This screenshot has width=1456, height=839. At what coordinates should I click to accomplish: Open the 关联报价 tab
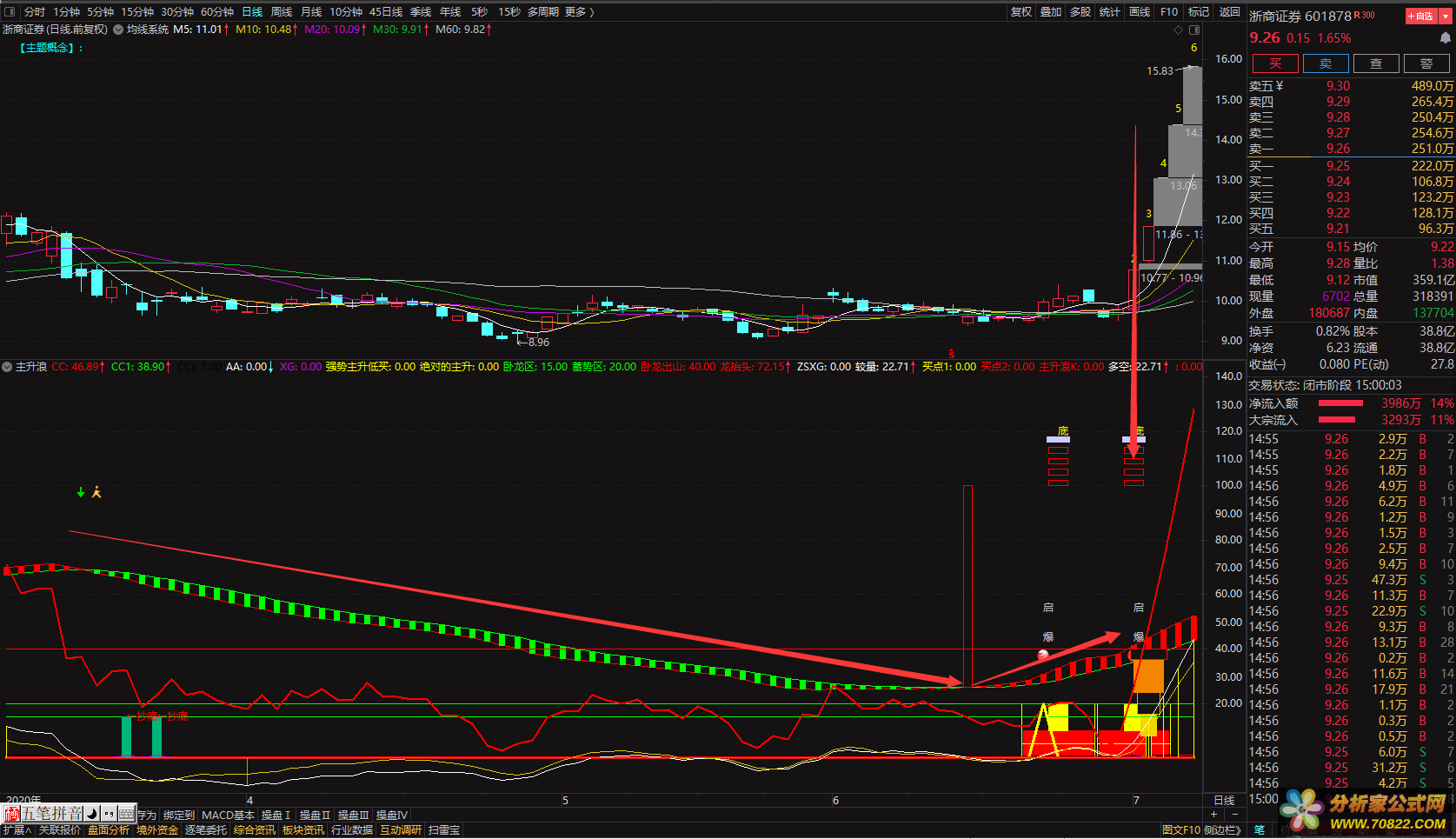[x=59, y=830]
